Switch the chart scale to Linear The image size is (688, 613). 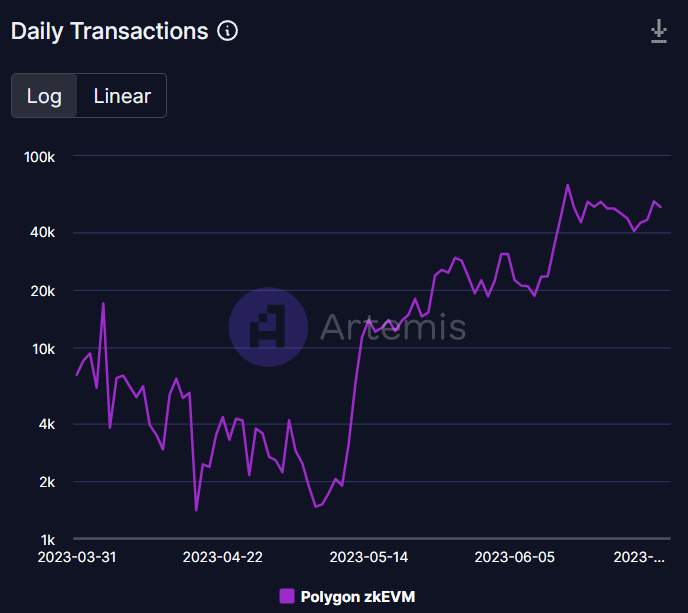[x=122, y=96]
